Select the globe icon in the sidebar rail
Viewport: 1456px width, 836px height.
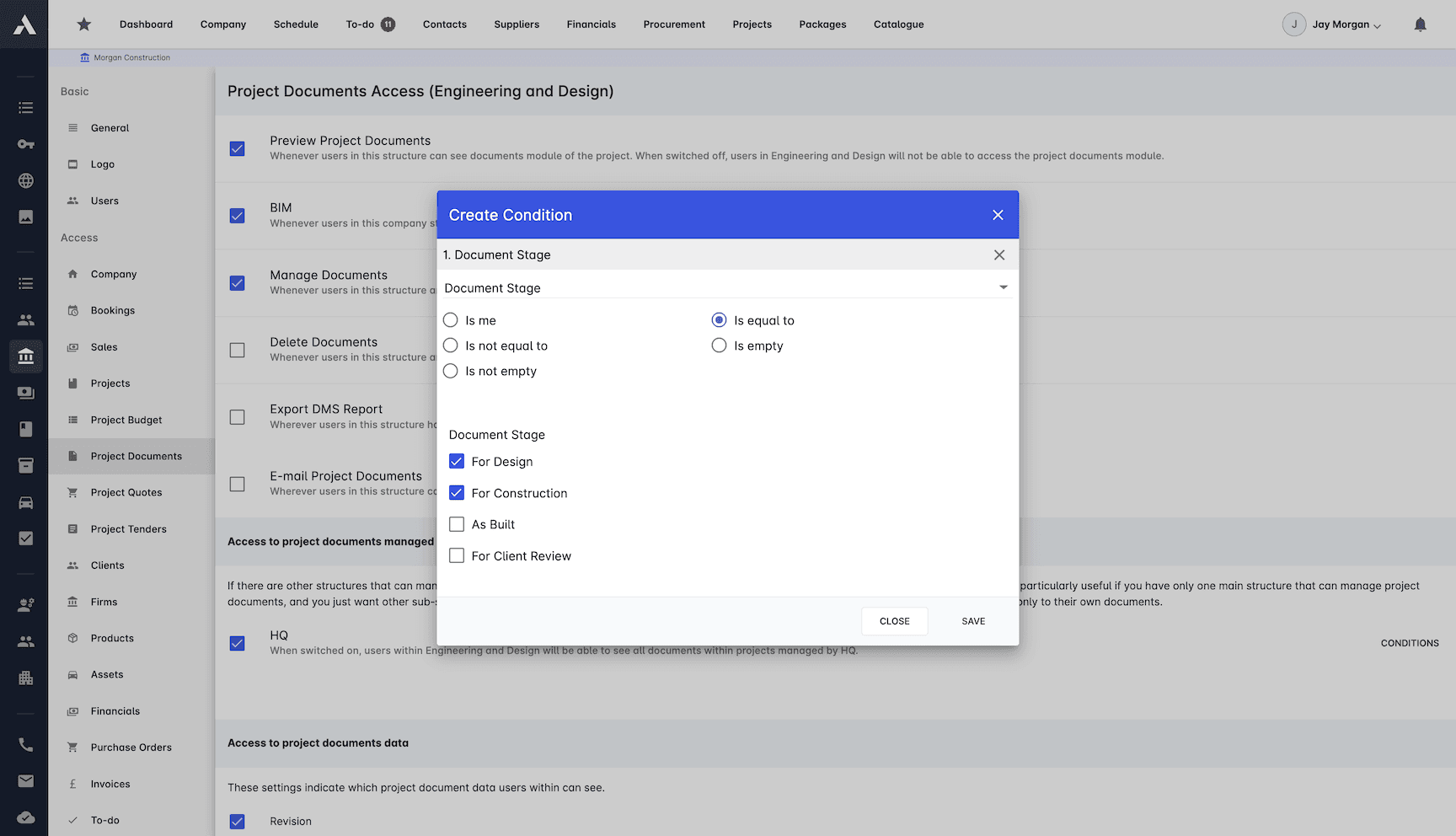pyautogui.click(x=25, y=180)
